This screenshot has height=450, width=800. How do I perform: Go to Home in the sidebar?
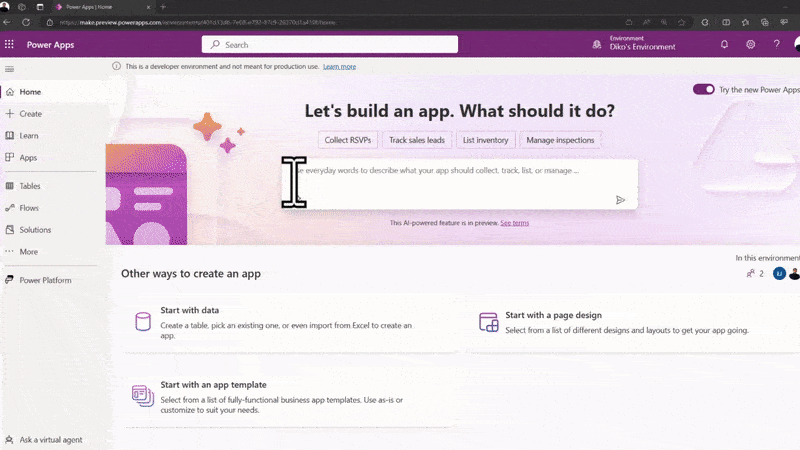pyautogui.click(x=51, y=92)
